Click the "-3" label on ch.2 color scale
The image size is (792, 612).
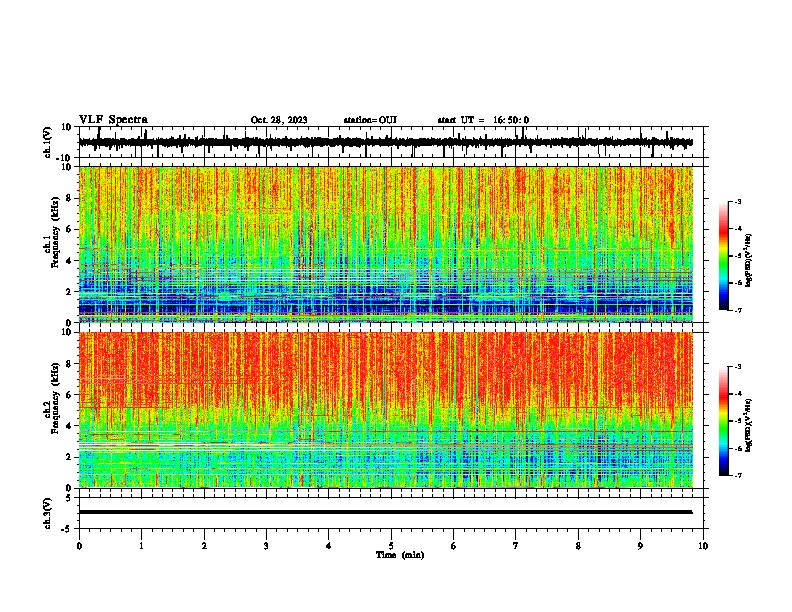click(x=737, y=367)
